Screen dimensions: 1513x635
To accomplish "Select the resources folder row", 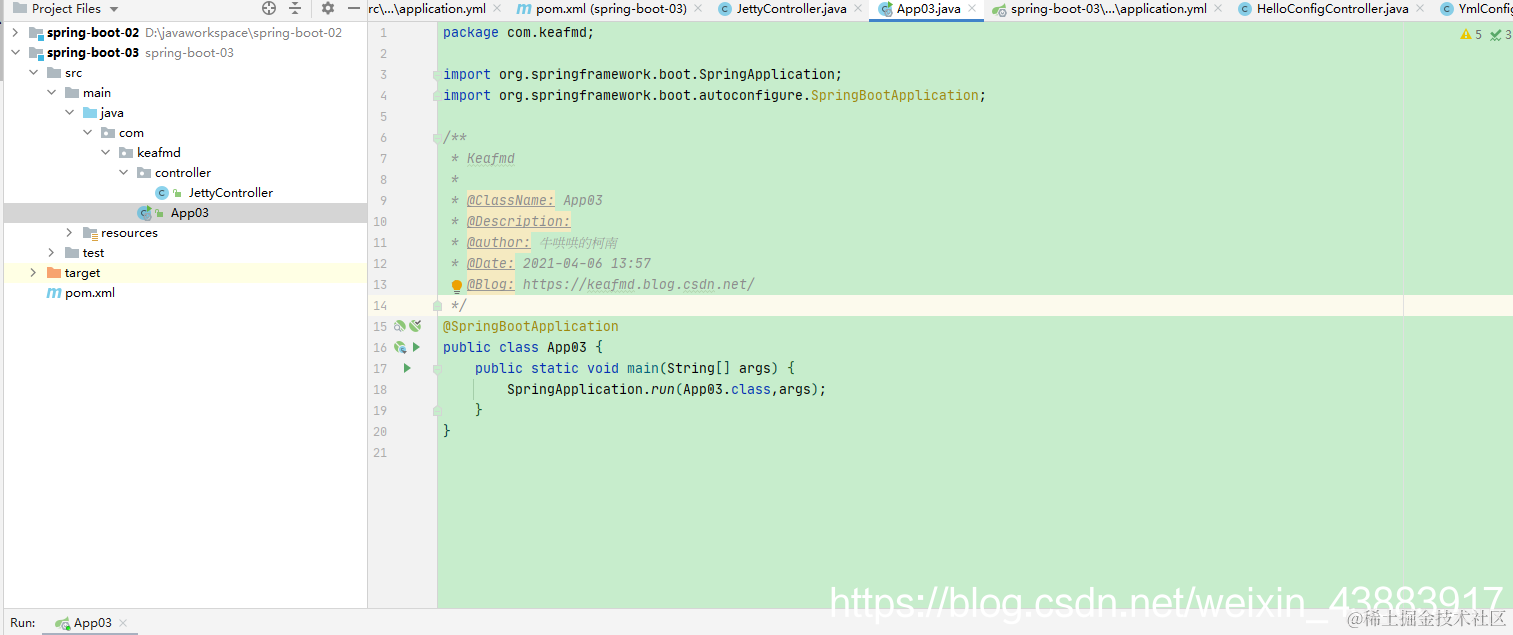I will click(x=186, y=233).
